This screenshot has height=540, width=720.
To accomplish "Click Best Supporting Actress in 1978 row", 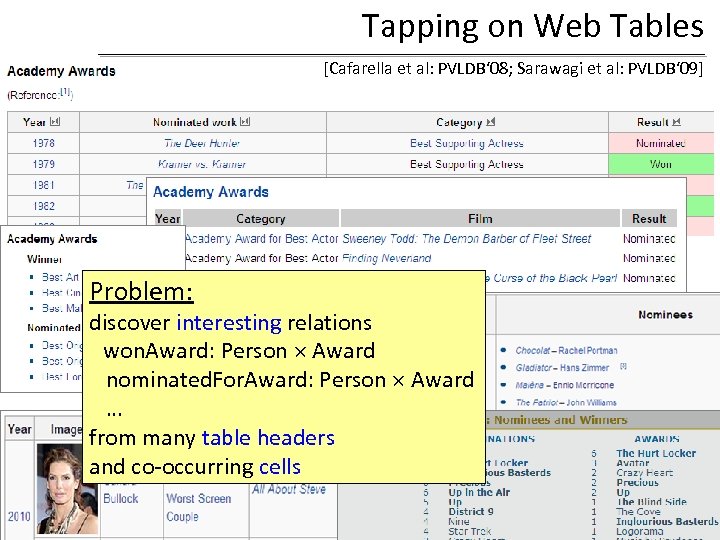I will point(467,143).
